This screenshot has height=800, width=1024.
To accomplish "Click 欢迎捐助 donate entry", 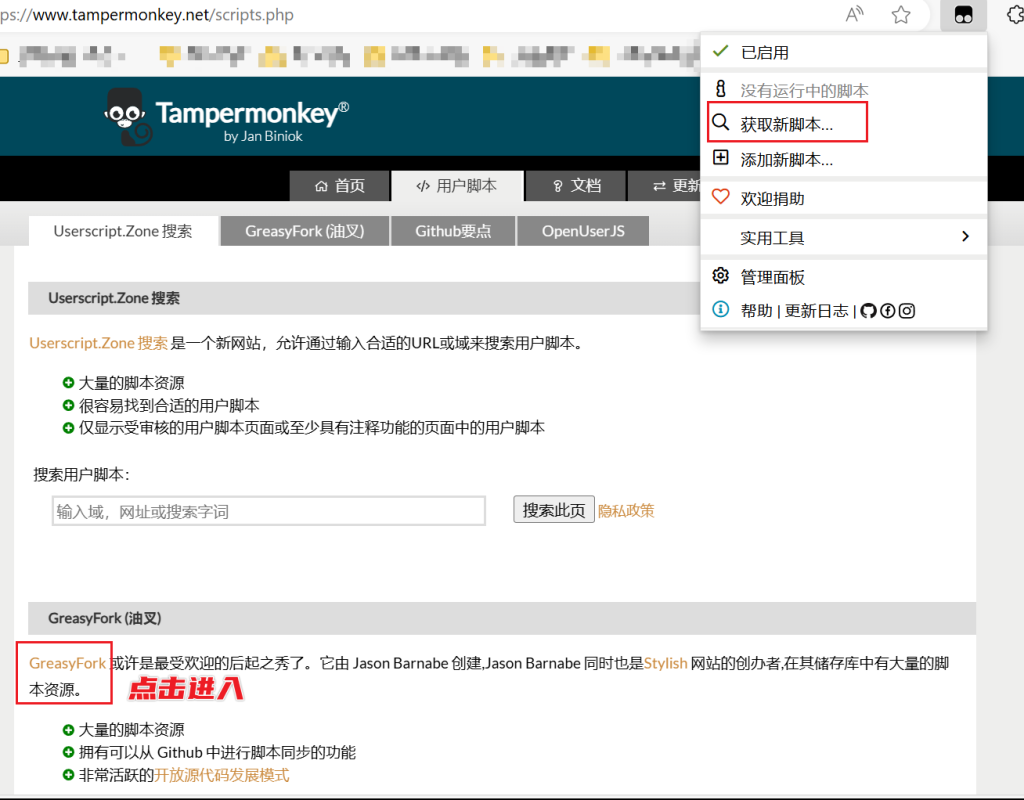I will 772,199.
